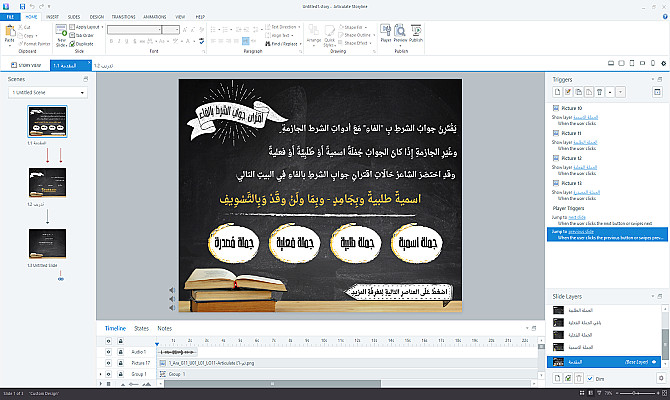Screen dimensions: 670x400
Task: Click the Duplicate slide icon
Action: [x=81, y=44]
